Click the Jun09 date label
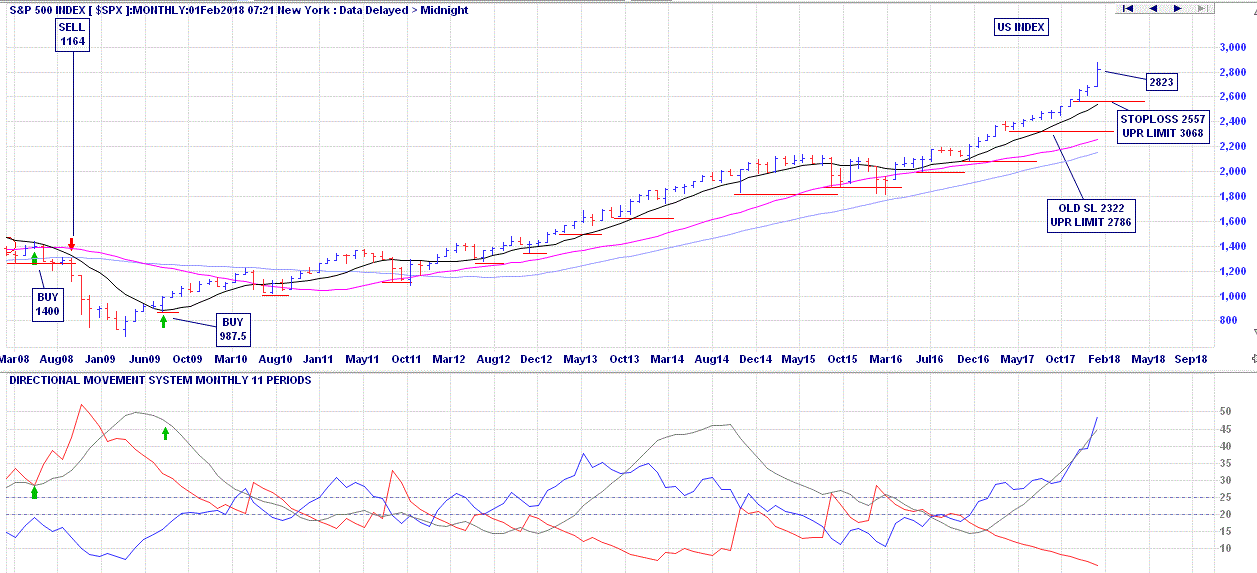This screenshot has height=573, width=1257. pyautogui.click(x=145, y=358)
